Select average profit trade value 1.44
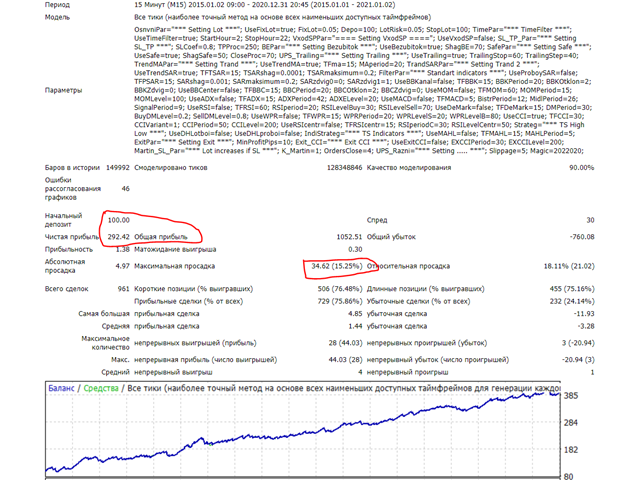640x480 pixels. [355, 327]
